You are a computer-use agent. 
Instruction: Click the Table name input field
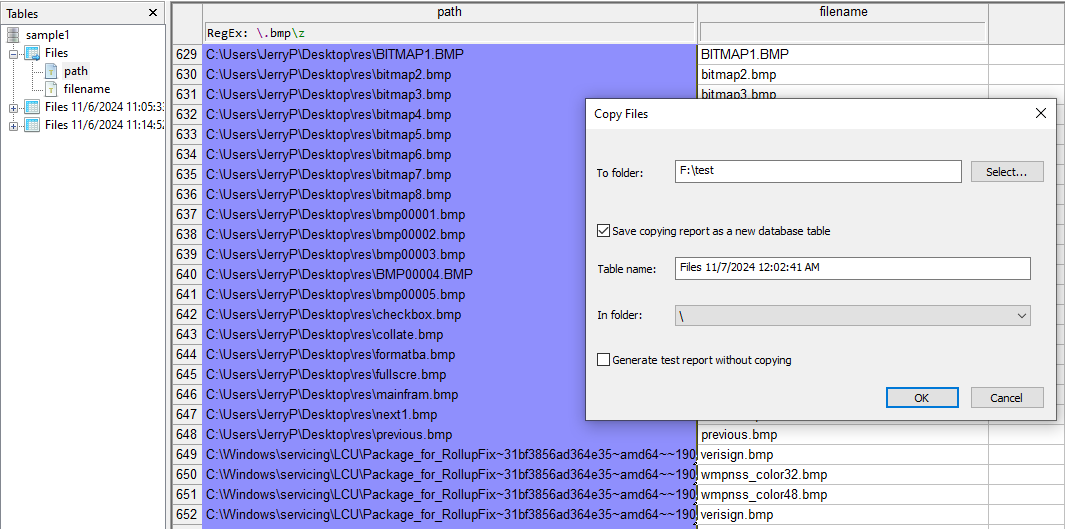pyautogui.click(x=852, y=268)
